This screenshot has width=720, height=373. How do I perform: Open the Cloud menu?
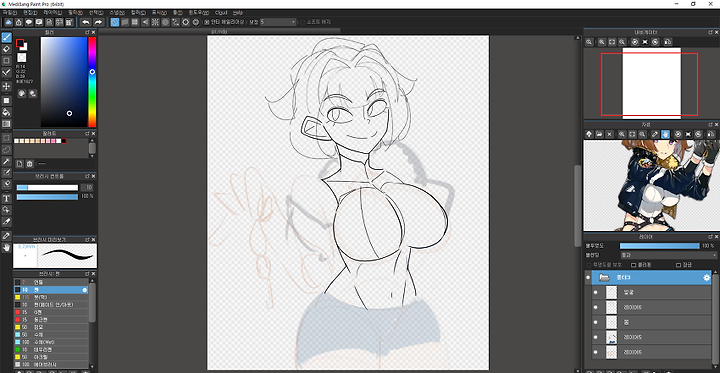pyautogui.click(x=221, y=13)
